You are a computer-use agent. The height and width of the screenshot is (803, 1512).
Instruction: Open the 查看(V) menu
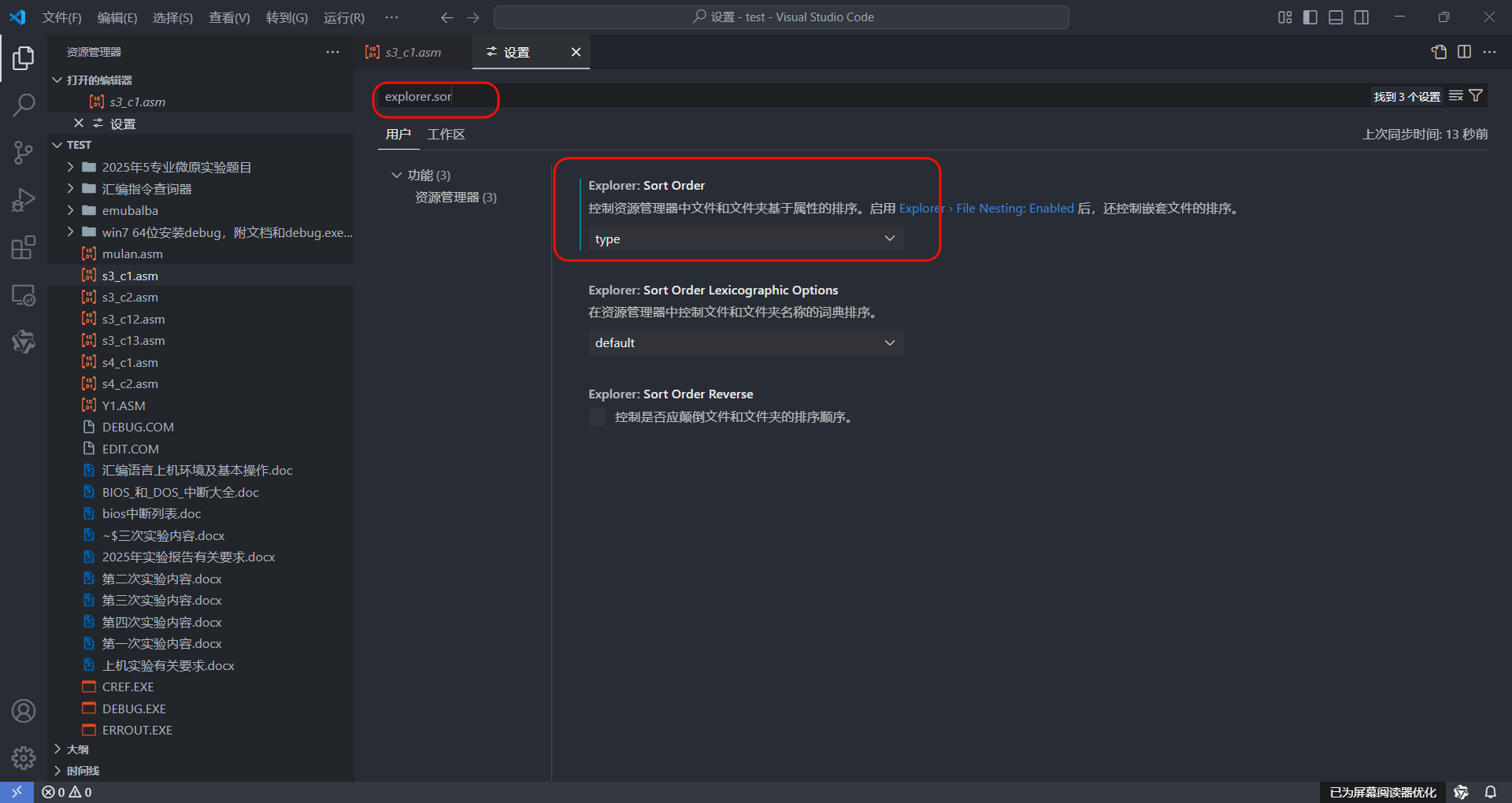(229, 17)
